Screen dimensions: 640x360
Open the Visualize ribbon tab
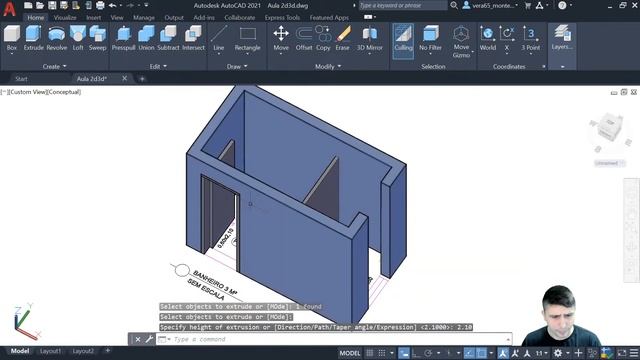65,18
